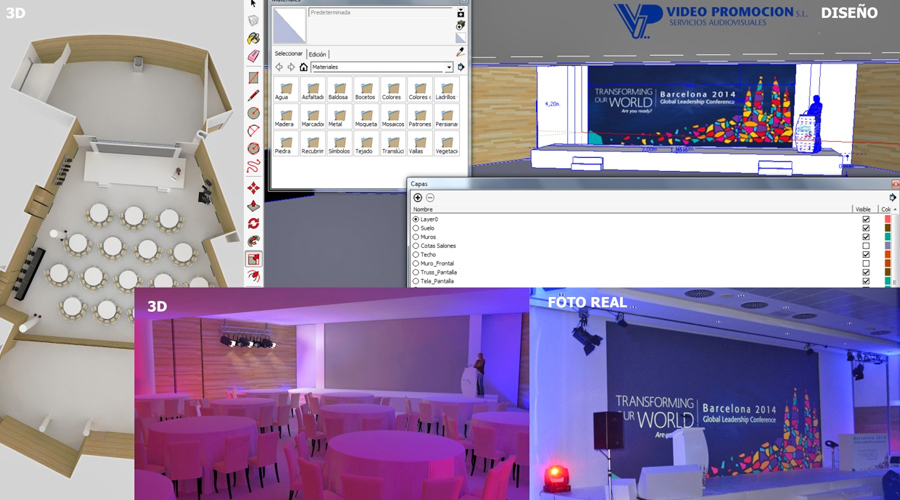
Task: Select the Rotate tool
Action: tap(253, 223)
